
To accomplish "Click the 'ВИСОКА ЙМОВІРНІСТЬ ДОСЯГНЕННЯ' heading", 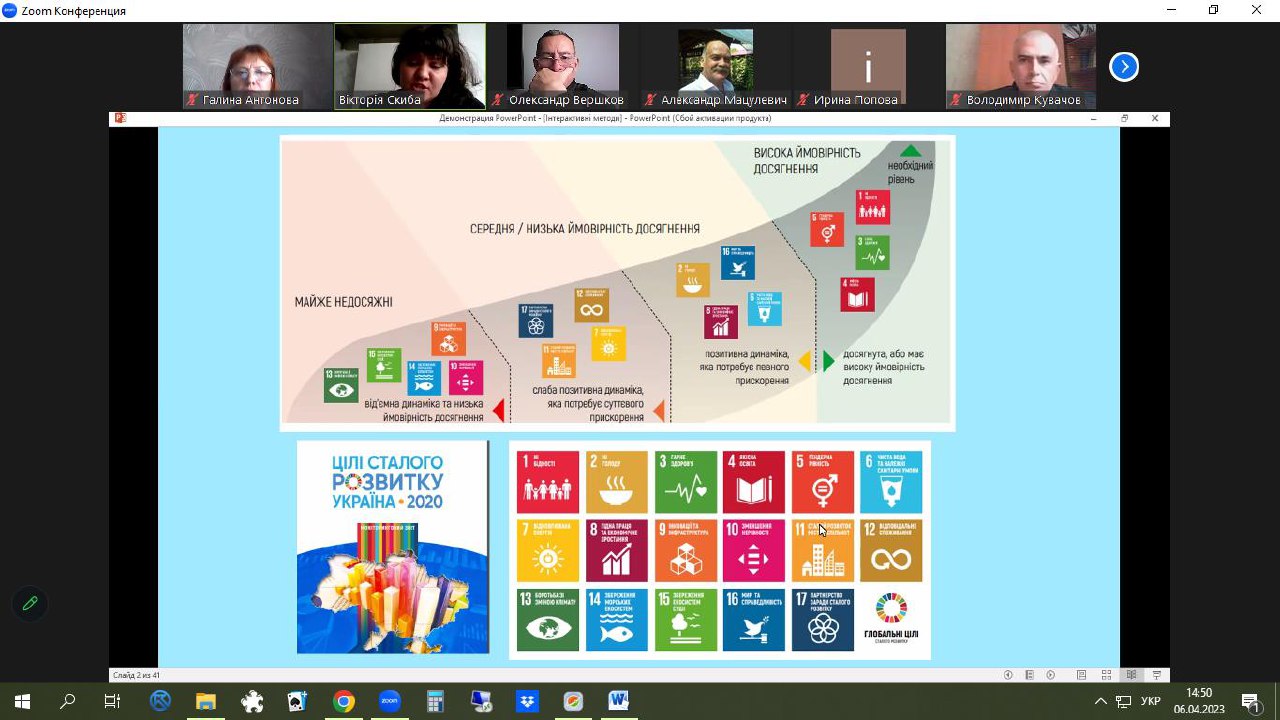I will (x=807, y=160).
